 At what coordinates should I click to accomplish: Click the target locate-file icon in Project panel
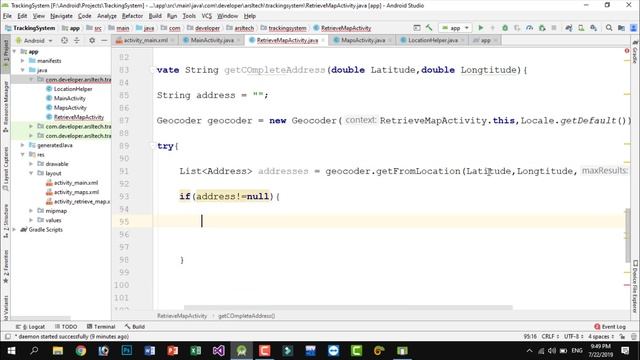coord(64,40)
